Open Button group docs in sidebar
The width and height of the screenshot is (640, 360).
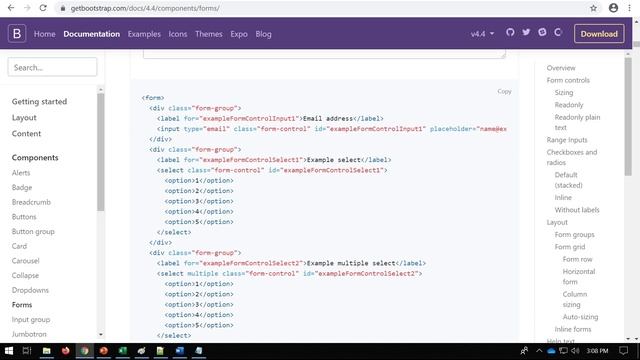pos(33,232)
